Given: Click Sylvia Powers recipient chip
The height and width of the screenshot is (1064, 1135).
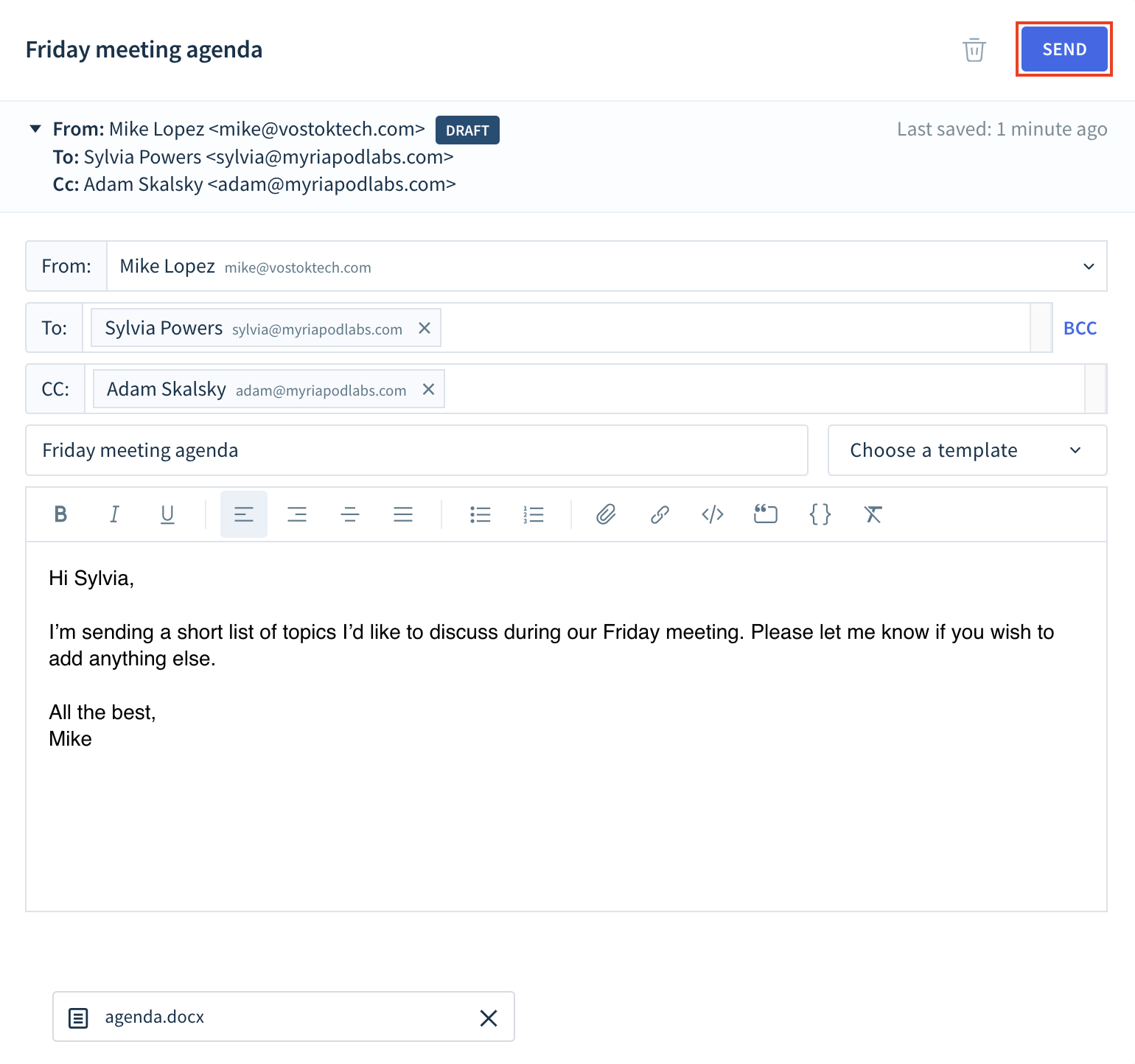Looking at the screenshot, I should [266, 328].
